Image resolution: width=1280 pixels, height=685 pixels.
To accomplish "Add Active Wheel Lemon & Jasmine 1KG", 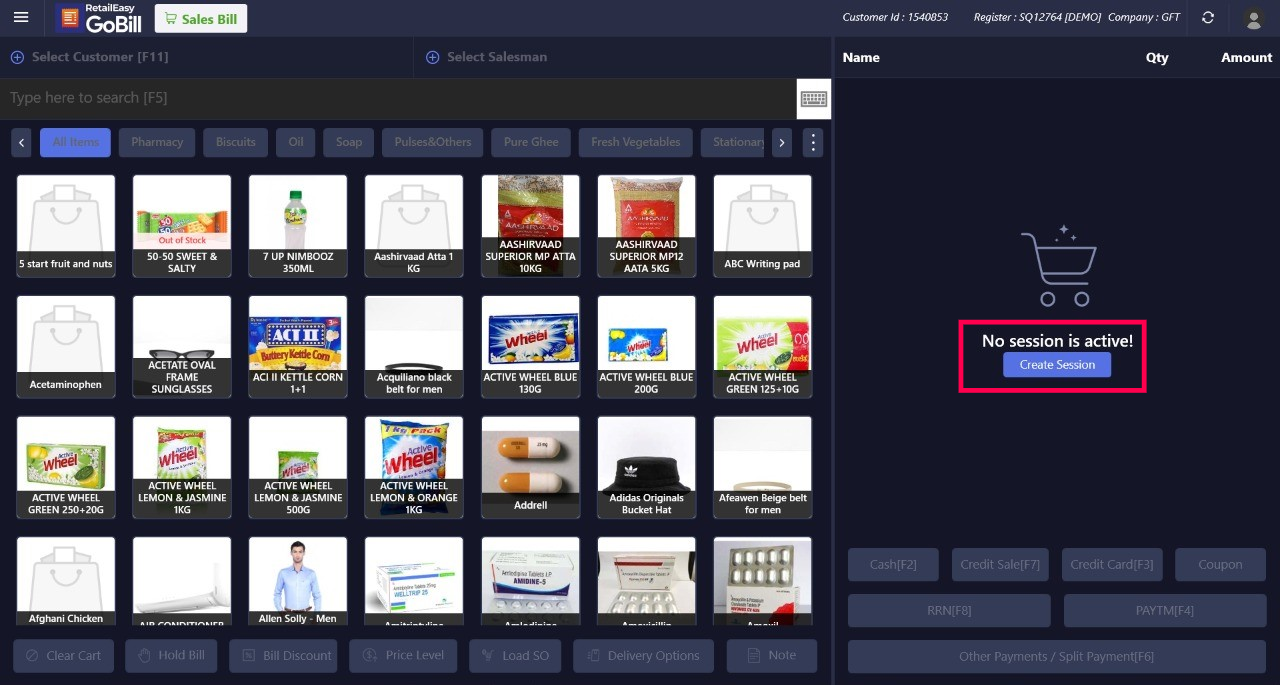I will (182, 468).
